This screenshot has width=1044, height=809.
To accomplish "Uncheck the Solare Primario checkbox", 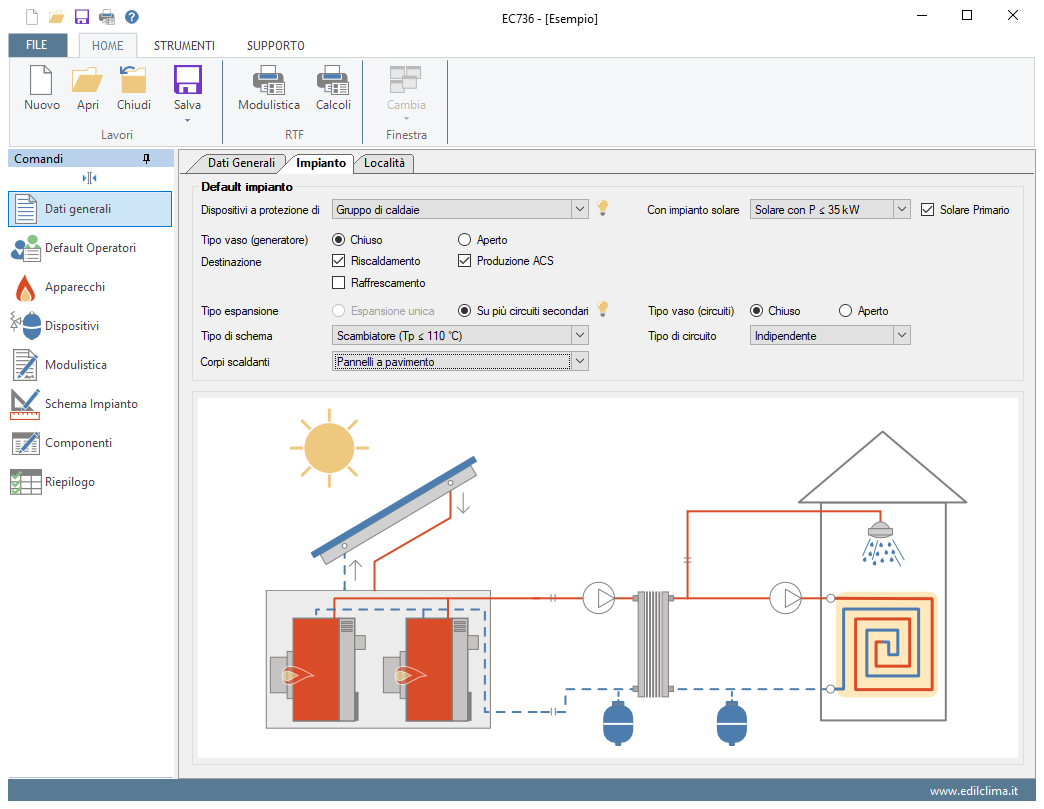I will pos(927,210).
